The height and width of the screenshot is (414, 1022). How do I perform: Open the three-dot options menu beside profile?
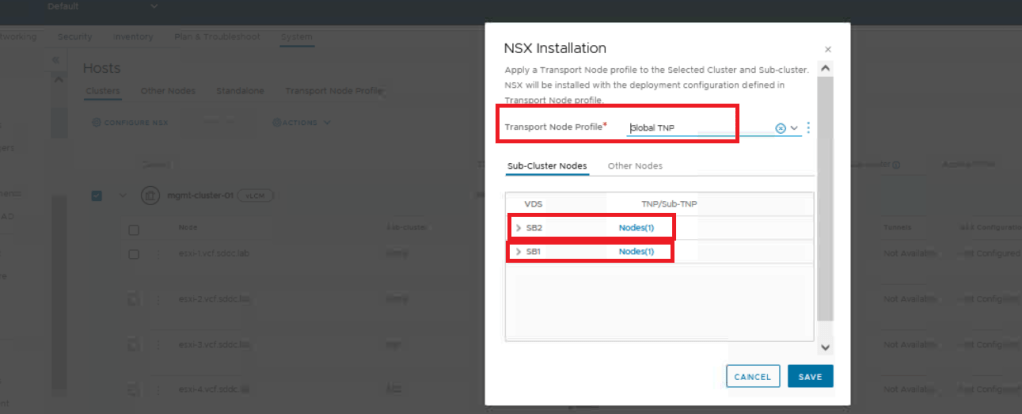(808, 128)
